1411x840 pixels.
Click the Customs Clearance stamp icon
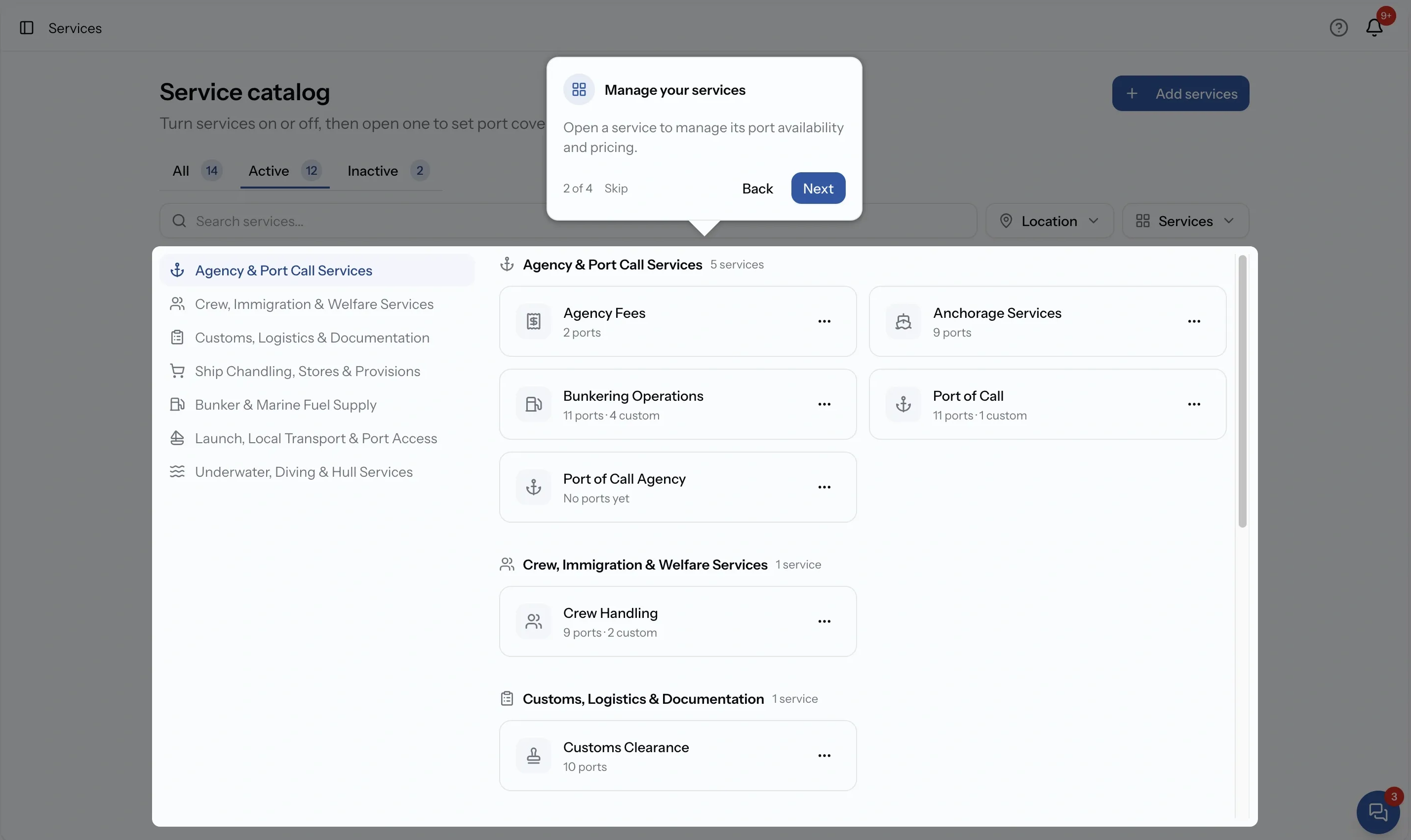pyautogui.click(x=533, y=756)
